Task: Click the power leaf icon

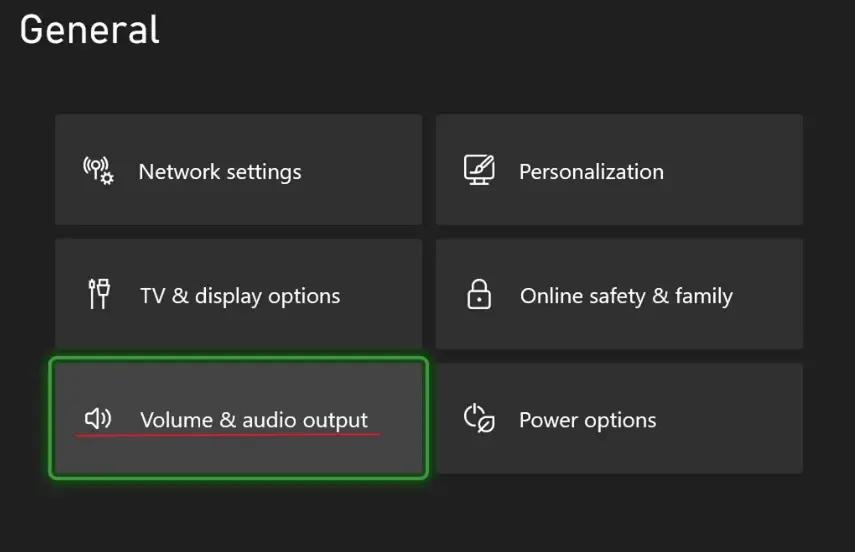Action: [479, 418]
